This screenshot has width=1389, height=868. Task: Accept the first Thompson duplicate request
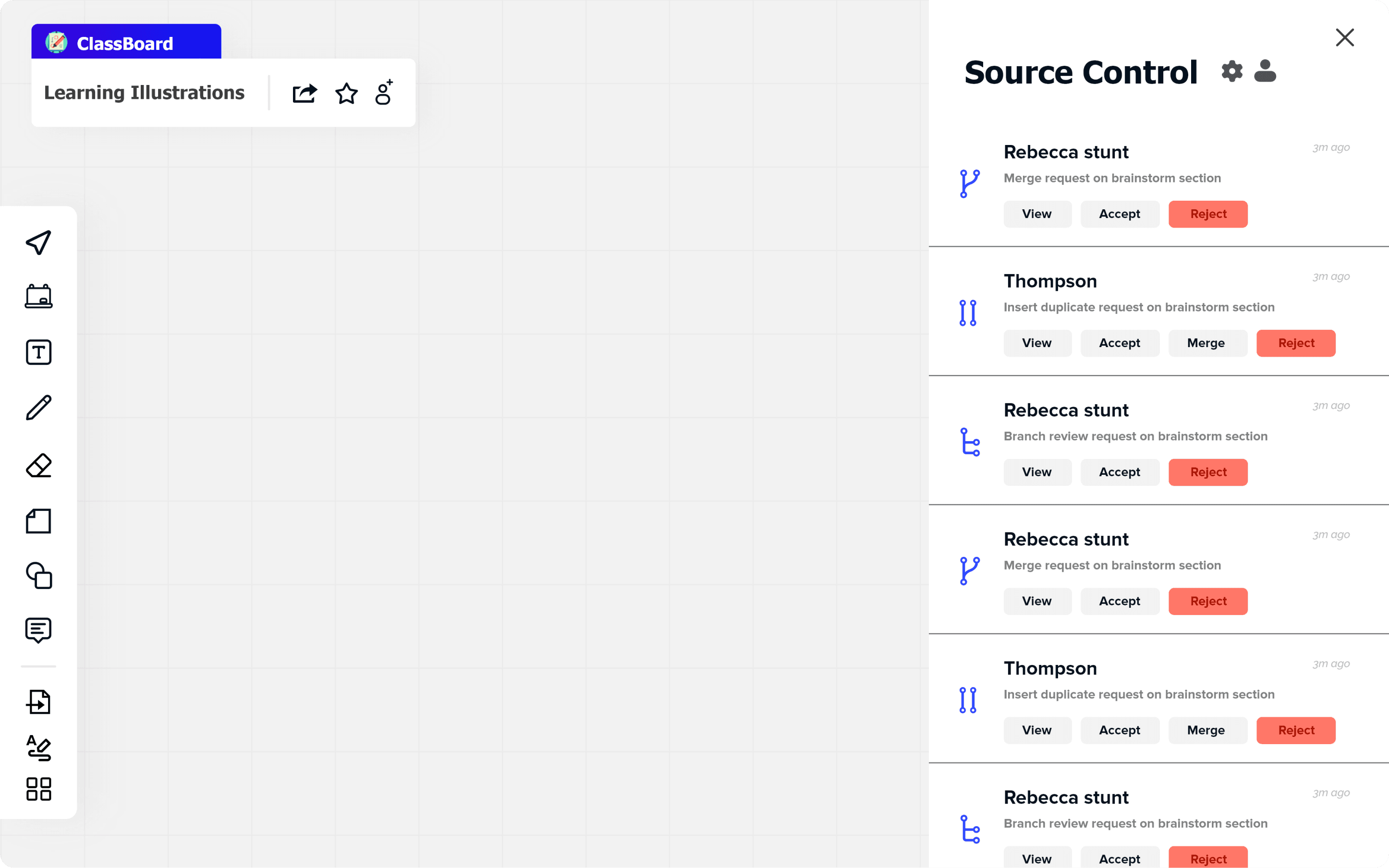pos(1120,343)
